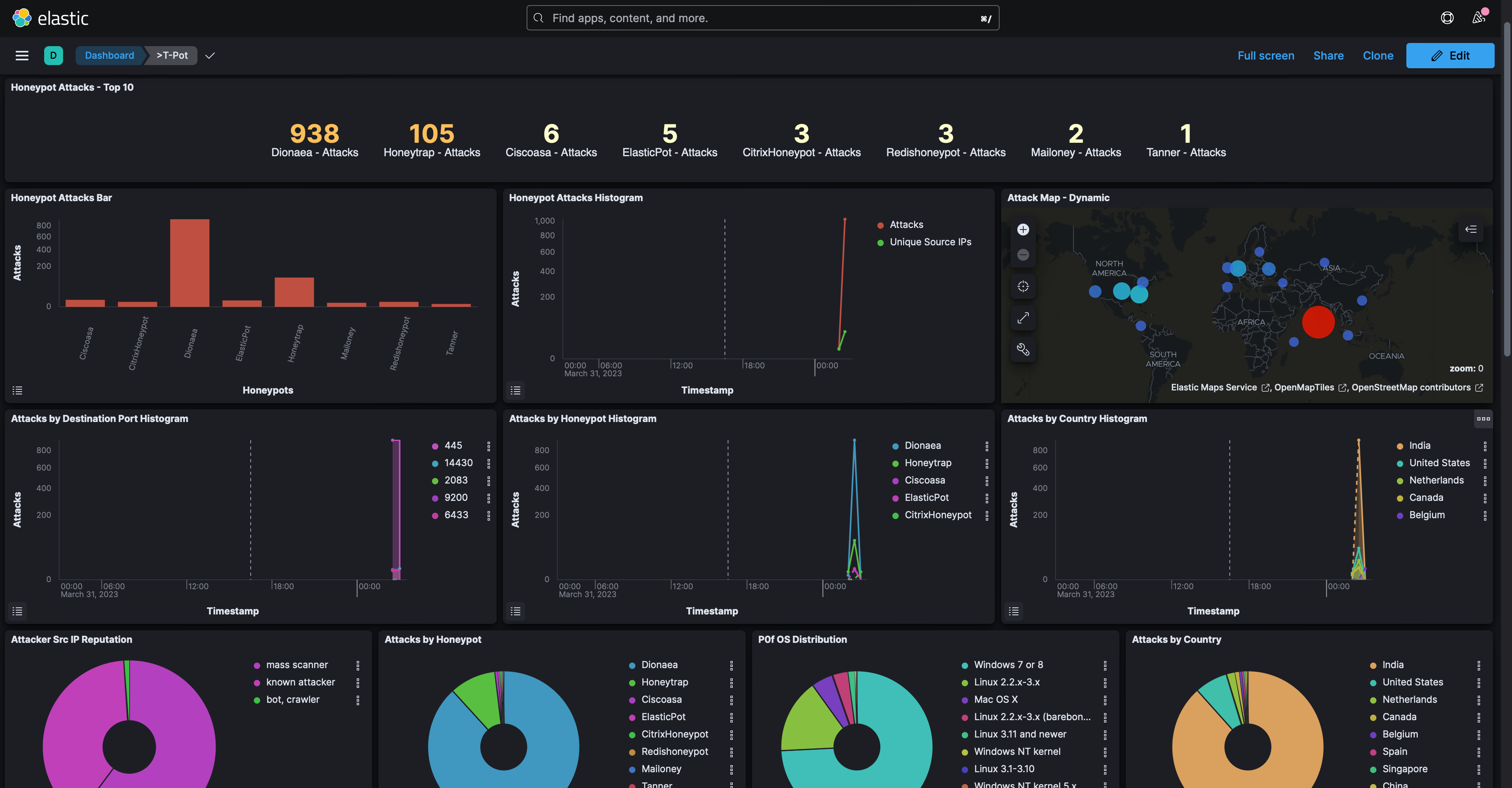This screenshot has width=1512, height=788.
Task: Toggle legend on Honeypot Attacks Histogram
Action: 515,390
